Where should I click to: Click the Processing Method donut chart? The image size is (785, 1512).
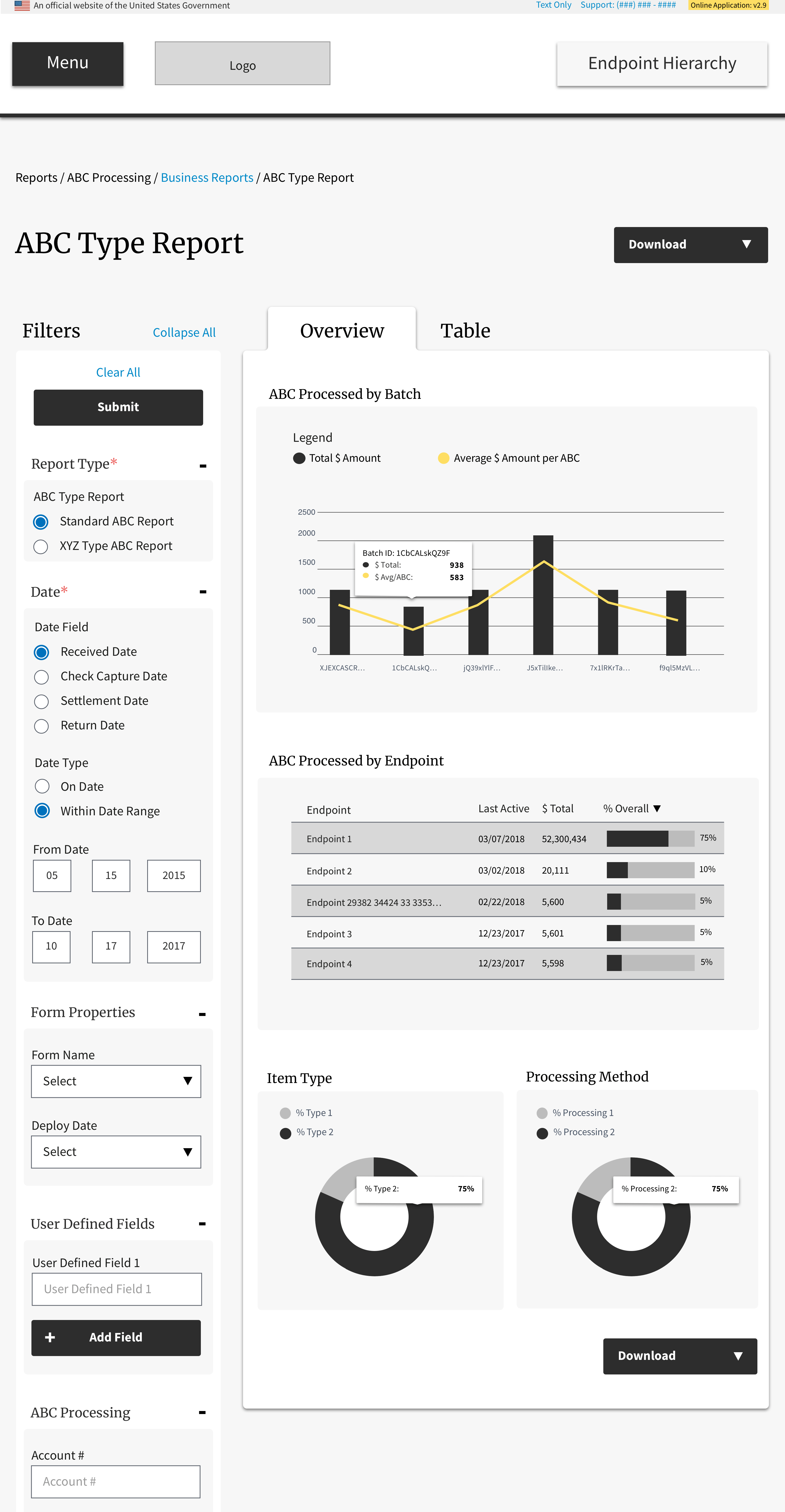tap(631, 1217)
